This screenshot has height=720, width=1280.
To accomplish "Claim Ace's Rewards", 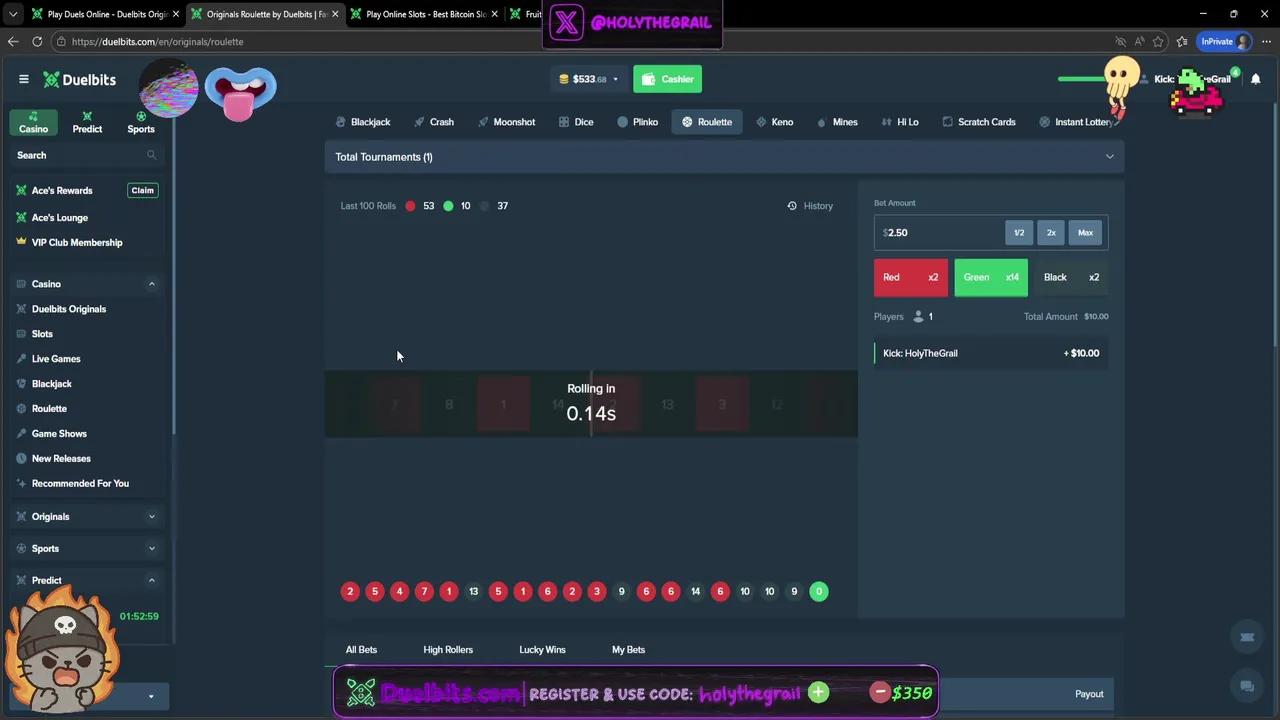I will pyautogui.click(x=142, y=190).
